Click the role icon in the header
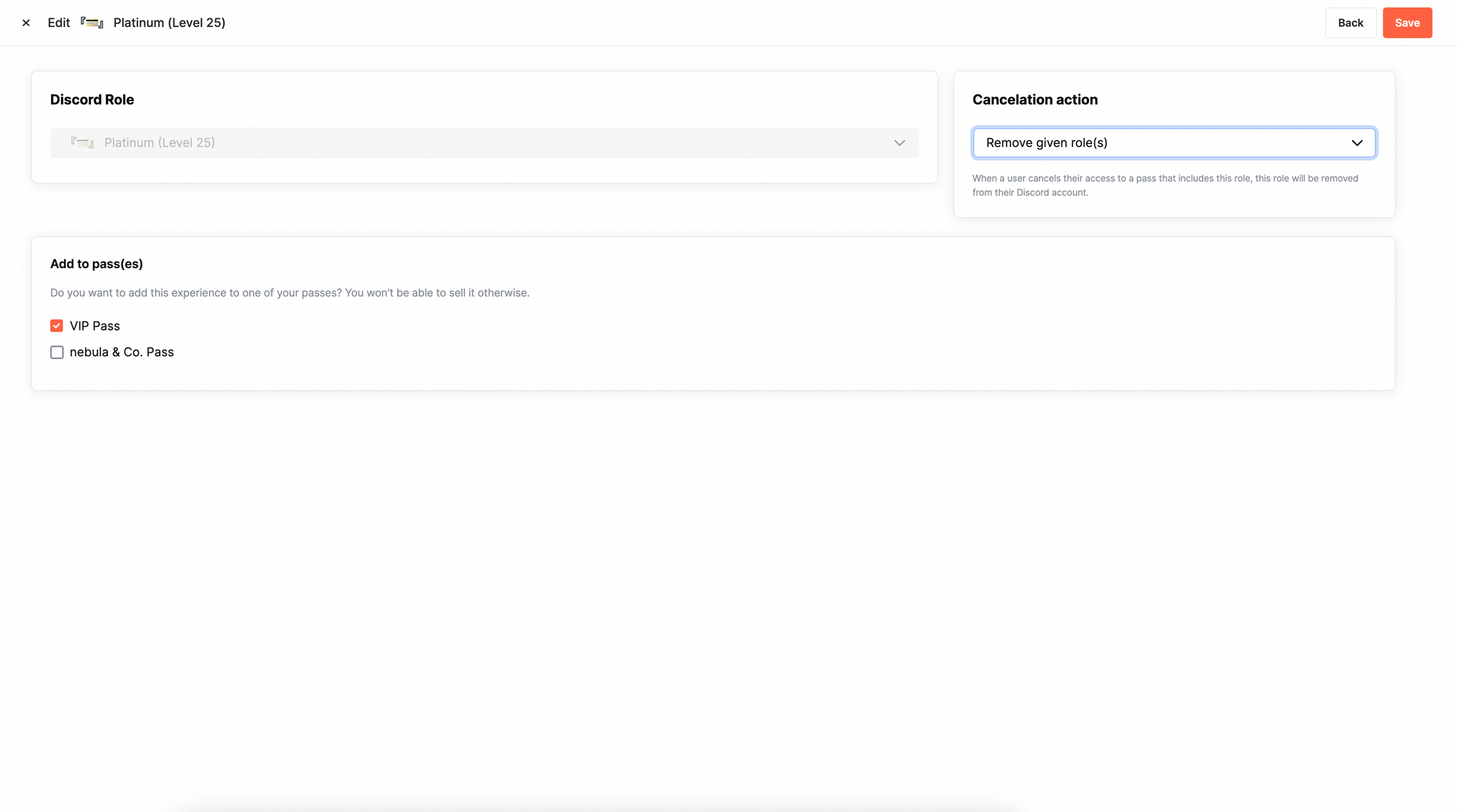The height and width of the screenshot is (812, 1457). point(92,23)
